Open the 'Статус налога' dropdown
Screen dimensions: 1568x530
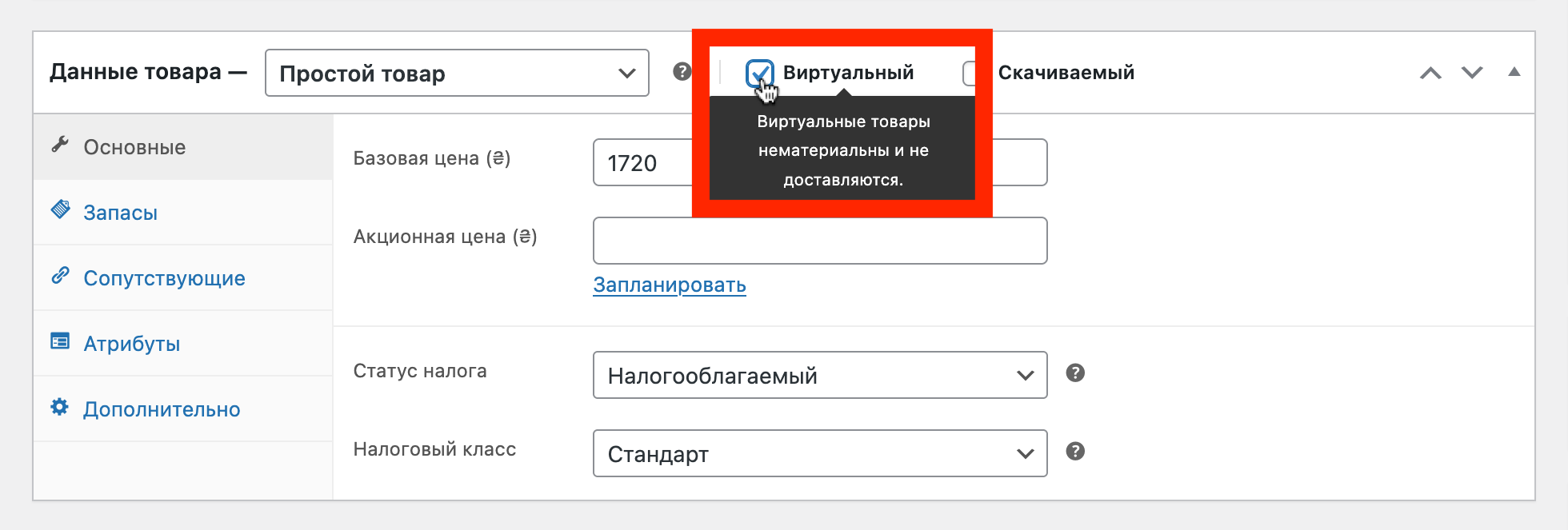(x=820, y=375)
